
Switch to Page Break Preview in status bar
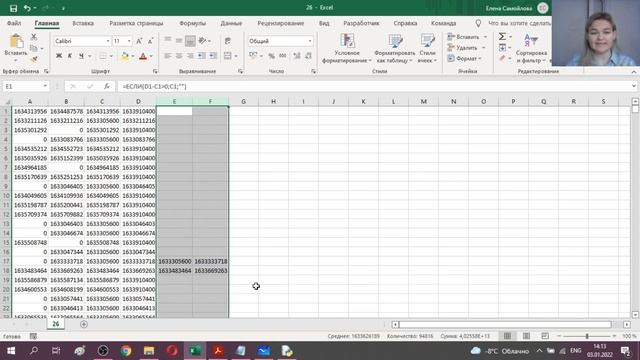coord(545,336)
